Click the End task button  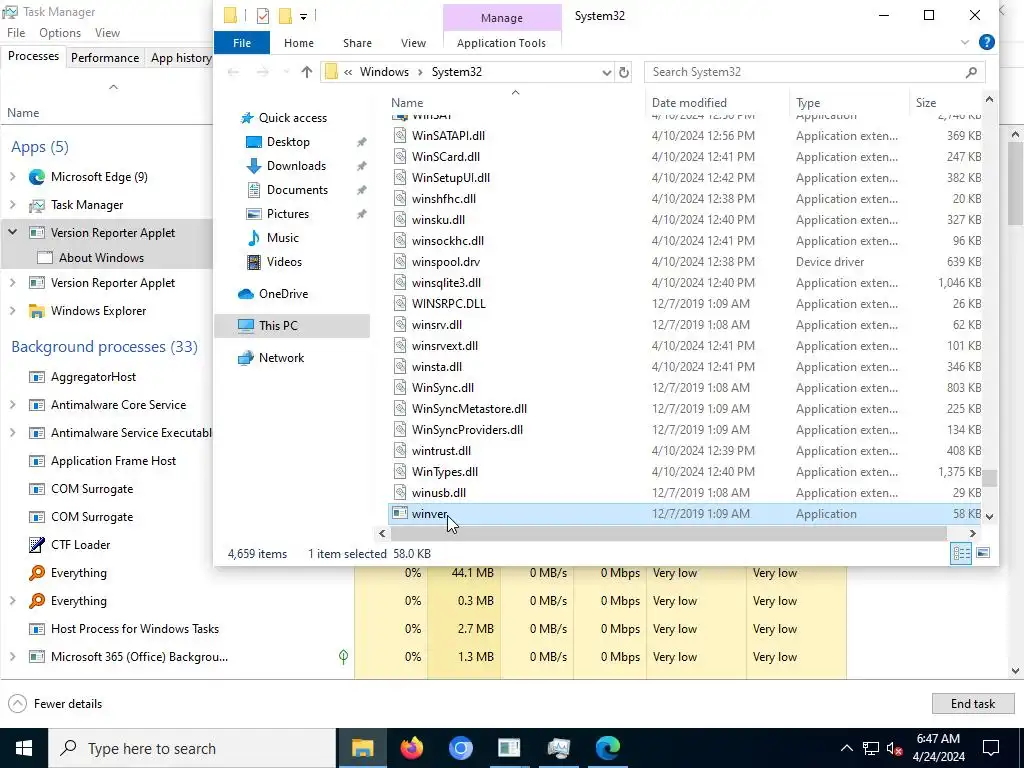click(972, 703)
